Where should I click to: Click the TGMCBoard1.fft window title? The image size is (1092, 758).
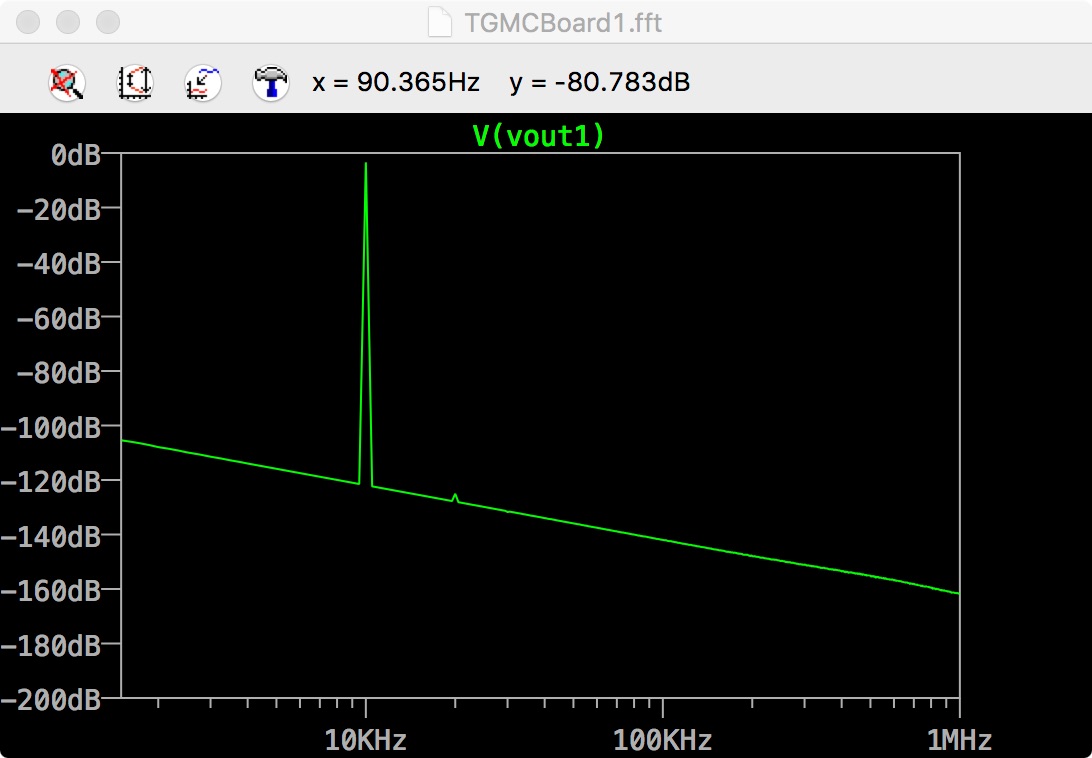click(563, 23)
